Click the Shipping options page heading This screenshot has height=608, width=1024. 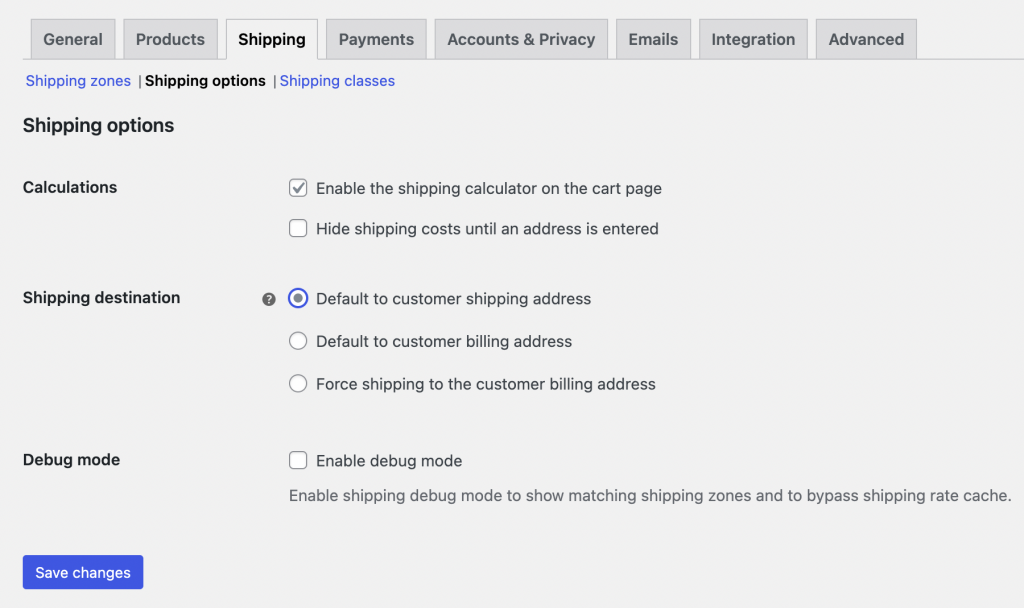[97, 125]
